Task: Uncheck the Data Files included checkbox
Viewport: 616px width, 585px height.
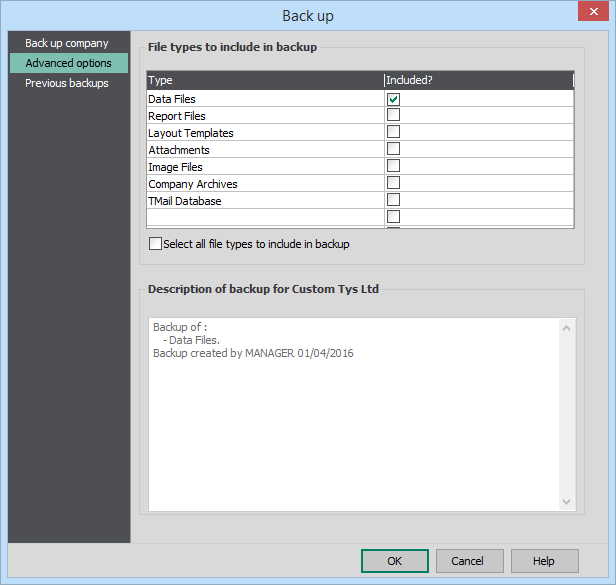Action: click(x=393, y=99)
